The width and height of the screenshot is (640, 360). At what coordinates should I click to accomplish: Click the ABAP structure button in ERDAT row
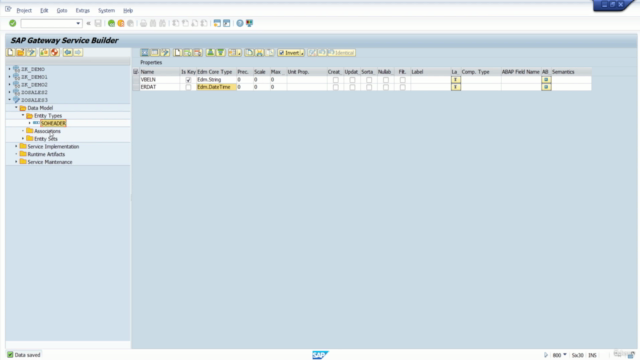coord(546,87)
